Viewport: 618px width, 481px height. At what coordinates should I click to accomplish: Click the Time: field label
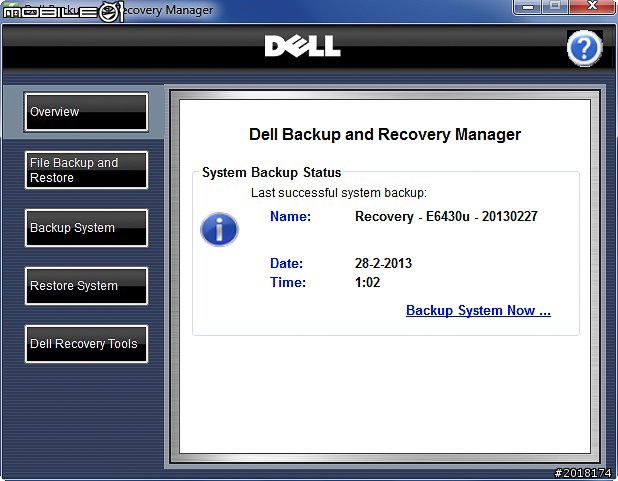[x=288, y=282]
